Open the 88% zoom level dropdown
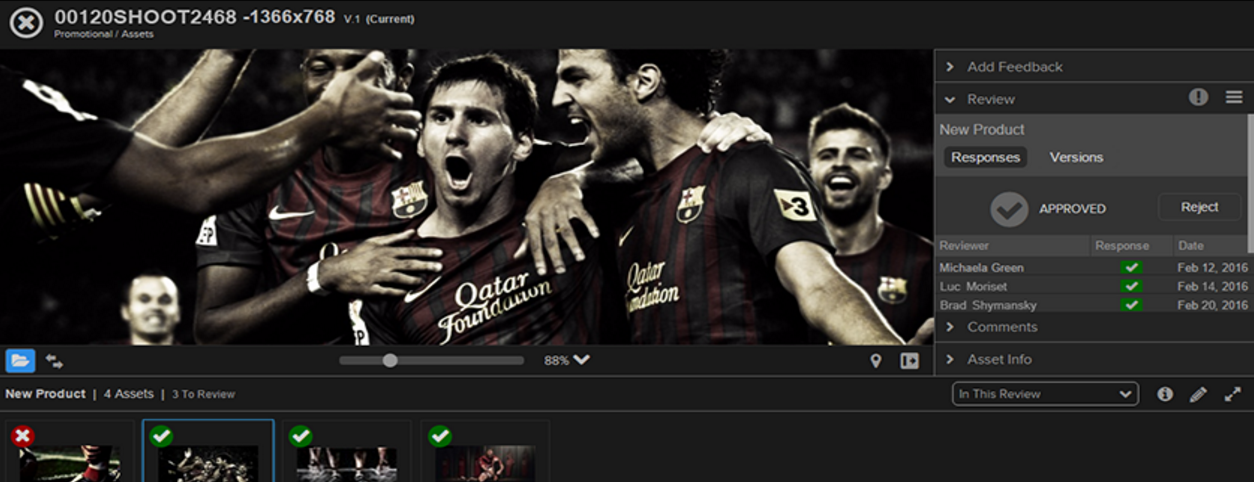The width and height of the screenshot is (1254, 482). coord(567,360)
